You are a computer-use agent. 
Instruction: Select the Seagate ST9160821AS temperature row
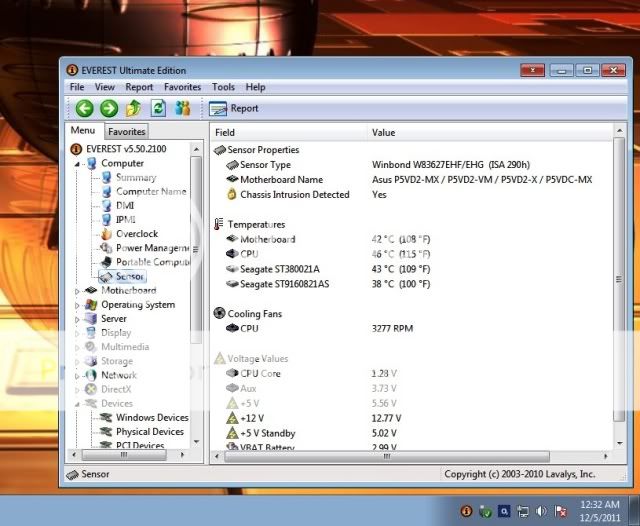tap(412, 284)
